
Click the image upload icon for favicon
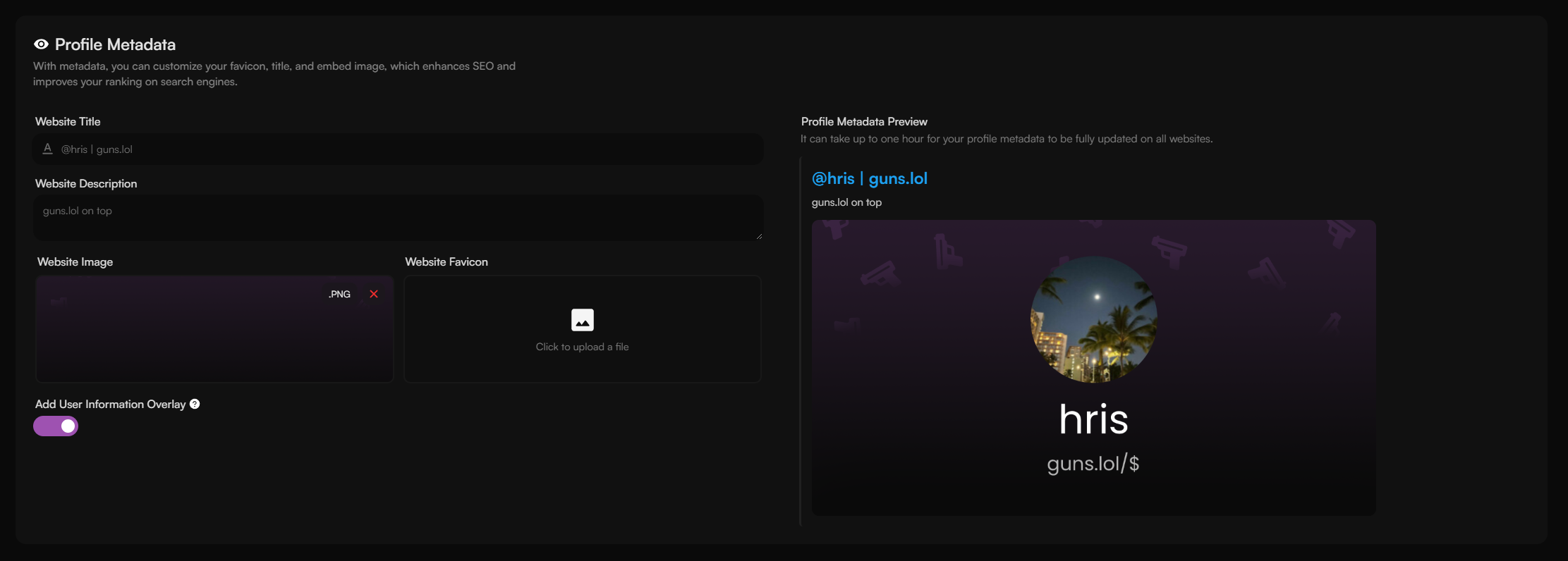coord(582,320)
